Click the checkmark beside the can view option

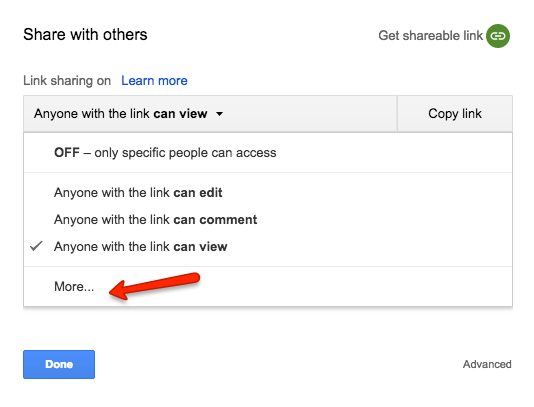(x=36, y=246)
